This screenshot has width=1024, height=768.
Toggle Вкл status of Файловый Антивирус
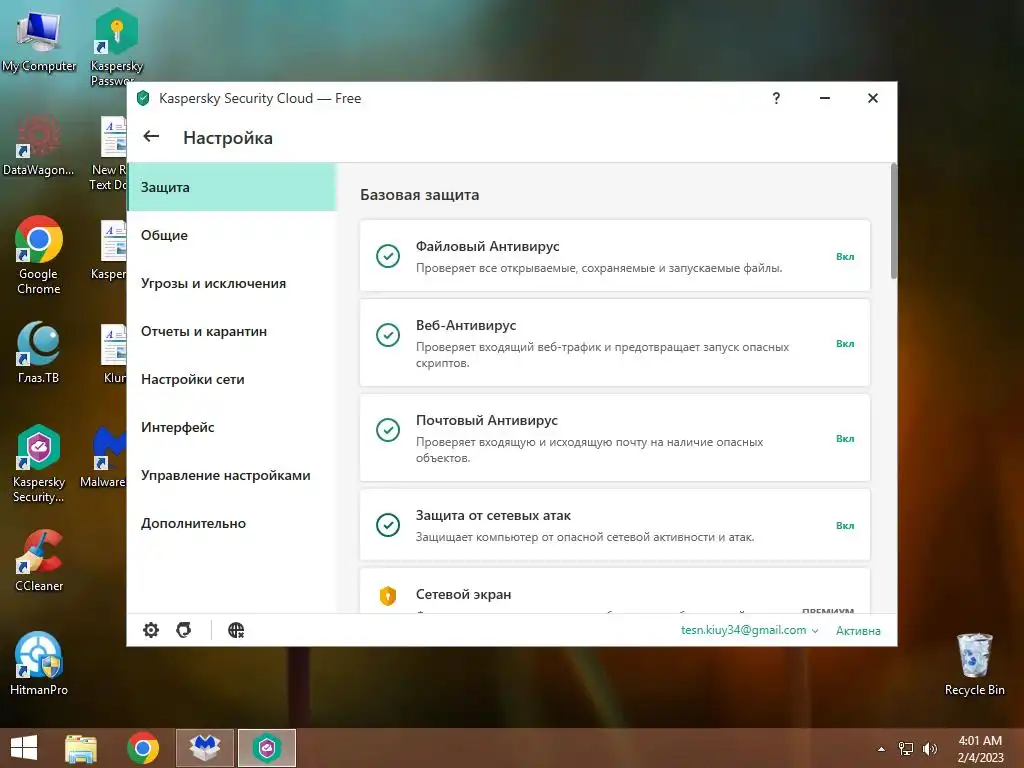[845, 257]
